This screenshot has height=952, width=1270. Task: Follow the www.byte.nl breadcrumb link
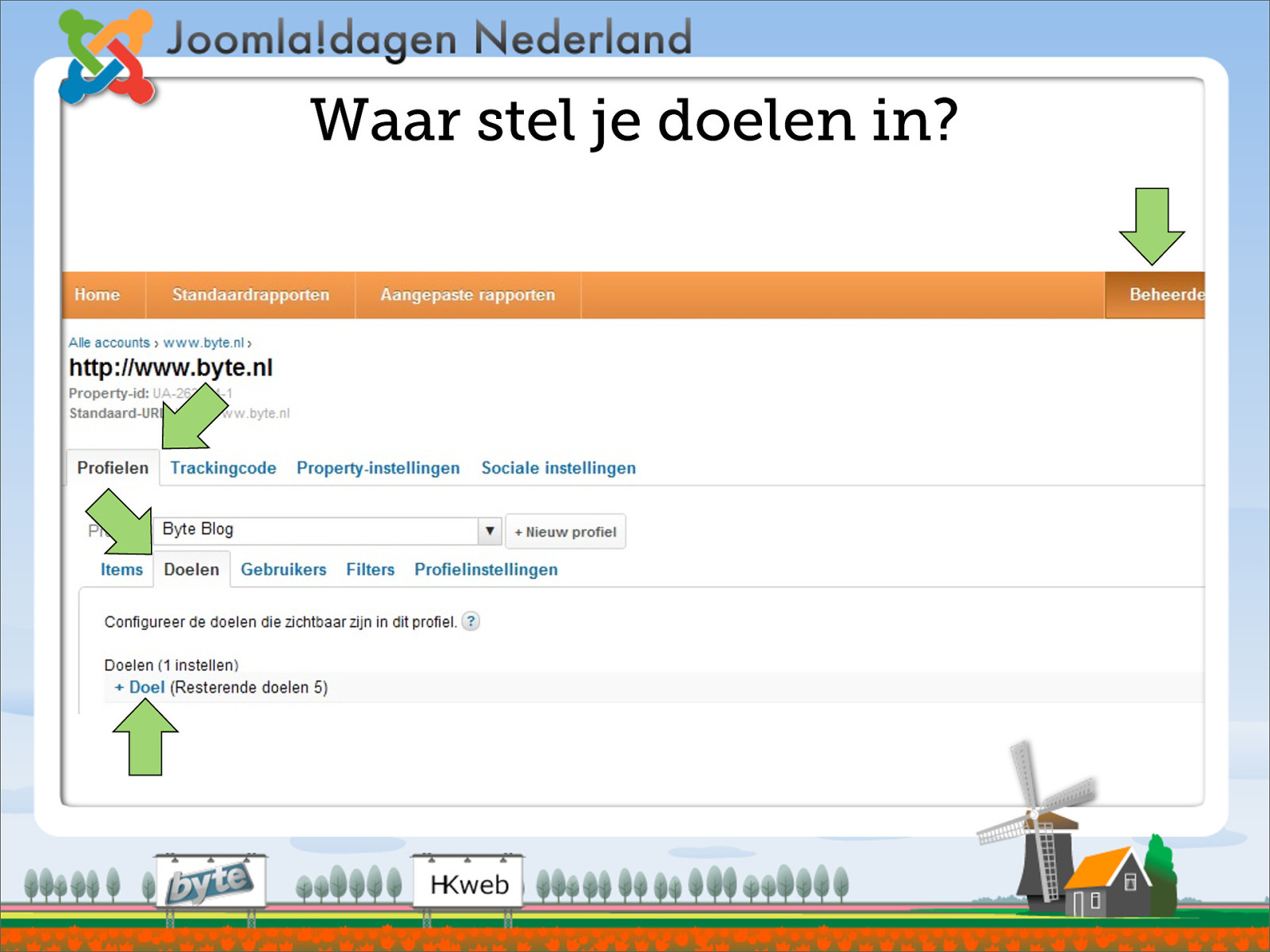tap(203, 343)
